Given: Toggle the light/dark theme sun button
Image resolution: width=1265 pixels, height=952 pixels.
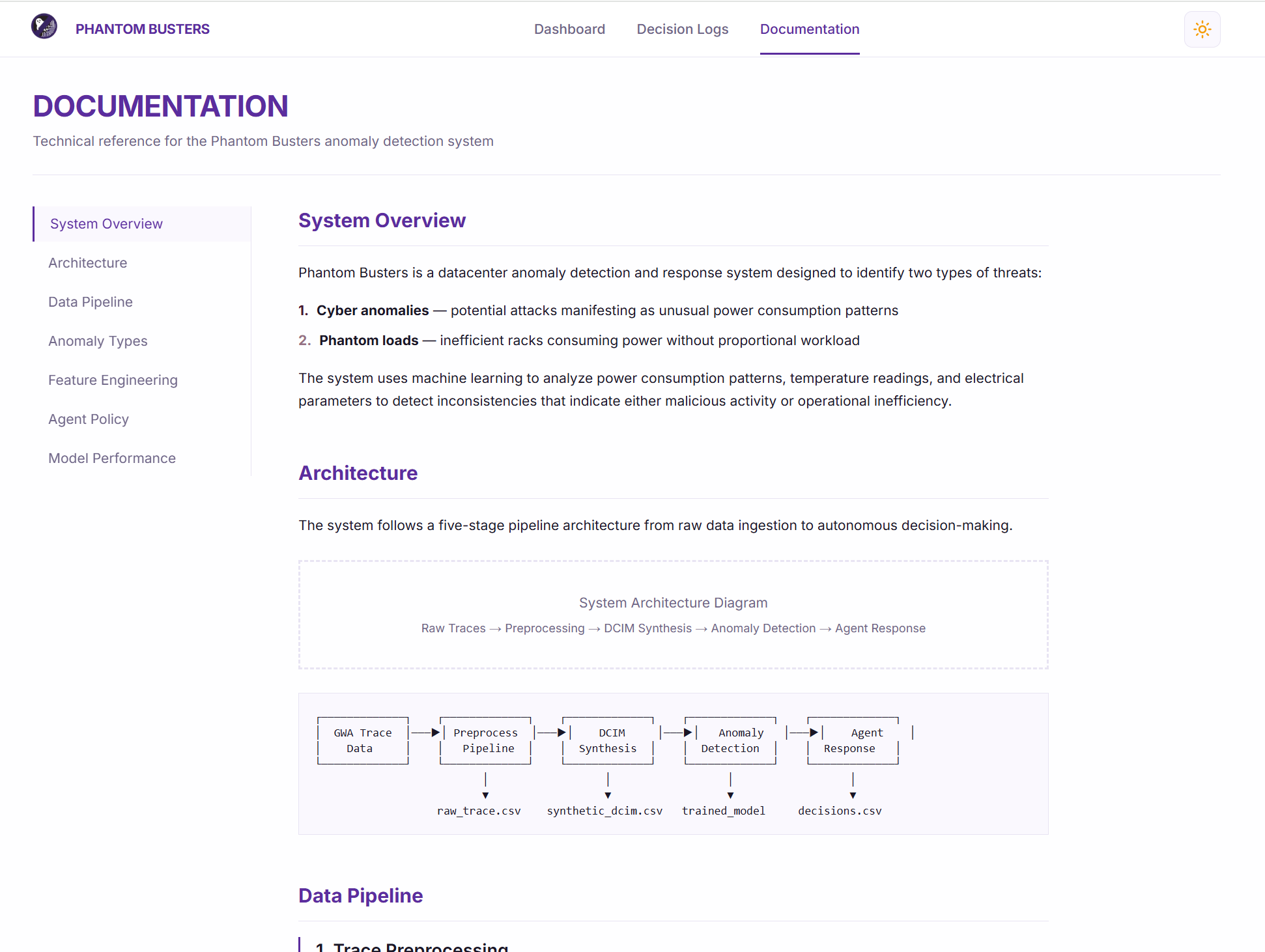Looking at the screenshot, I should click(1202, 29).
